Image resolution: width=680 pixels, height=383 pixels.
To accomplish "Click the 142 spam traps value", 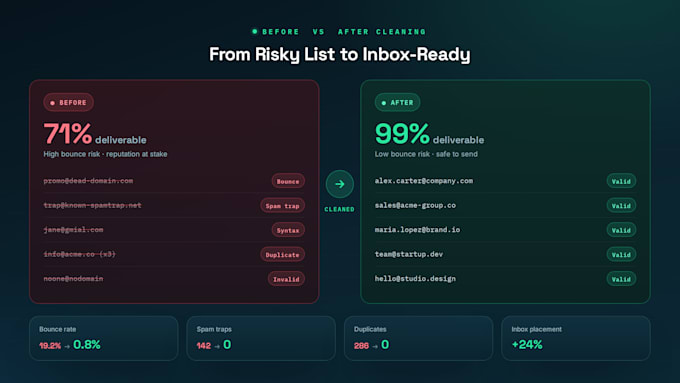I will pos(203,346).
